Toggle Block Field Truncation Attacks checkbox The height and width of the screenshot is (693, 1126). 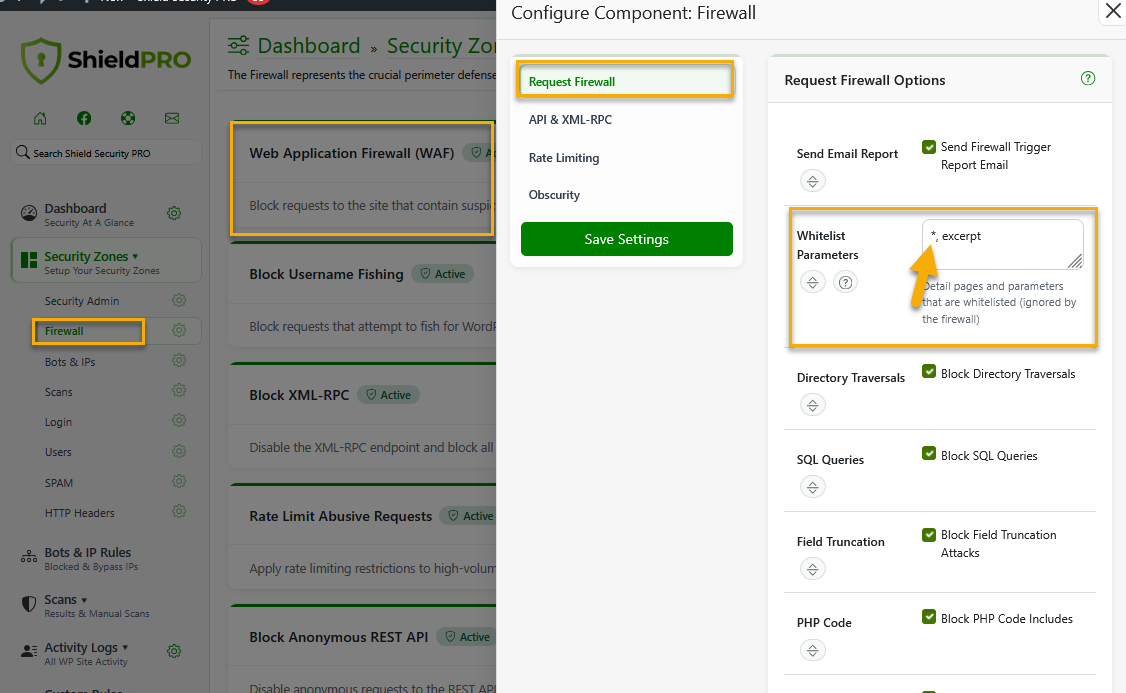click(x=929, y=535)
